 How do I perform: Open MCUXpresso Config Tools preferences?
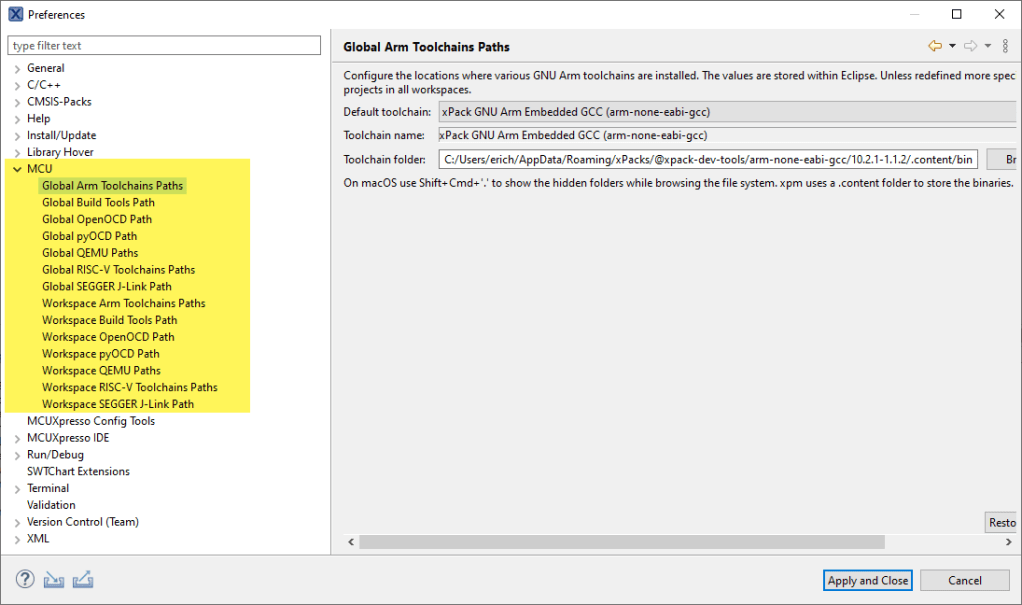tap(90, 421)
